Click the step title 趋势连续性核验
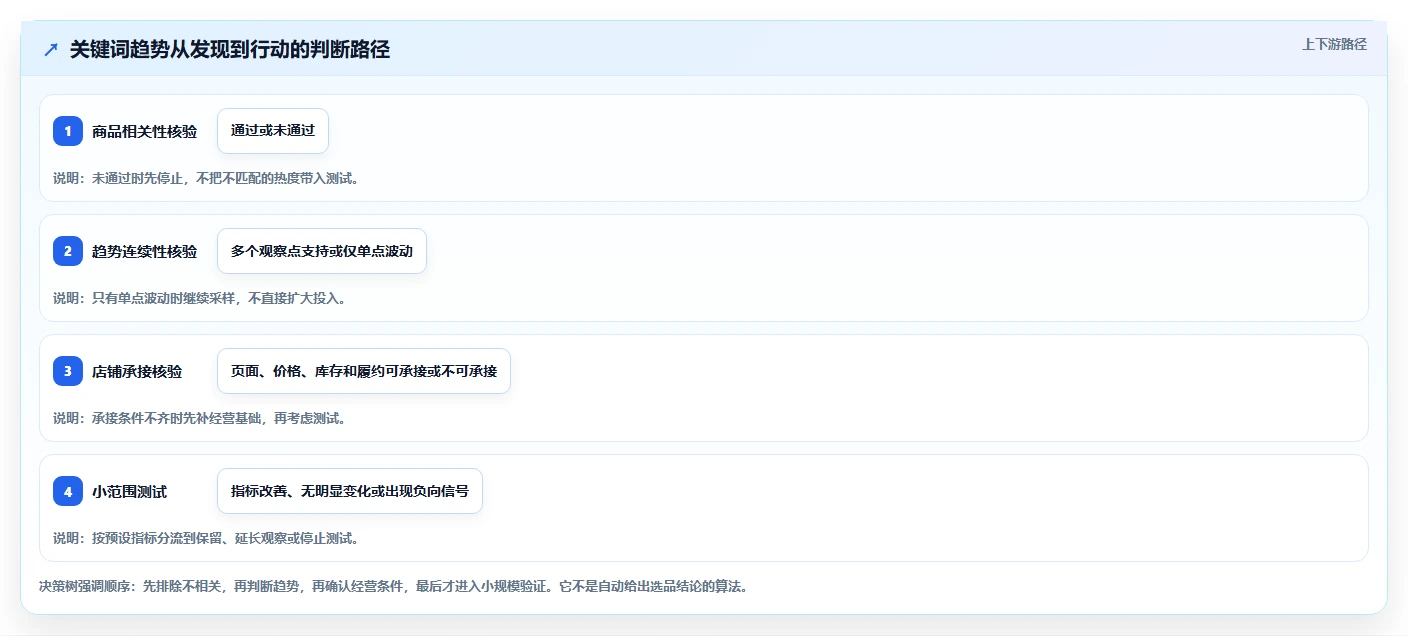 click(x=145, y=251)
